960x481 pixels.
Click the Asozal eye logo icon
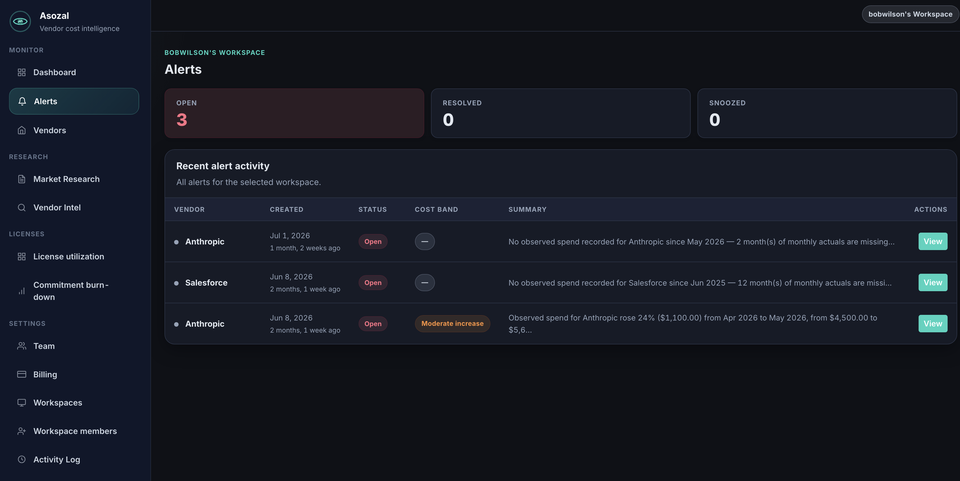20,21
